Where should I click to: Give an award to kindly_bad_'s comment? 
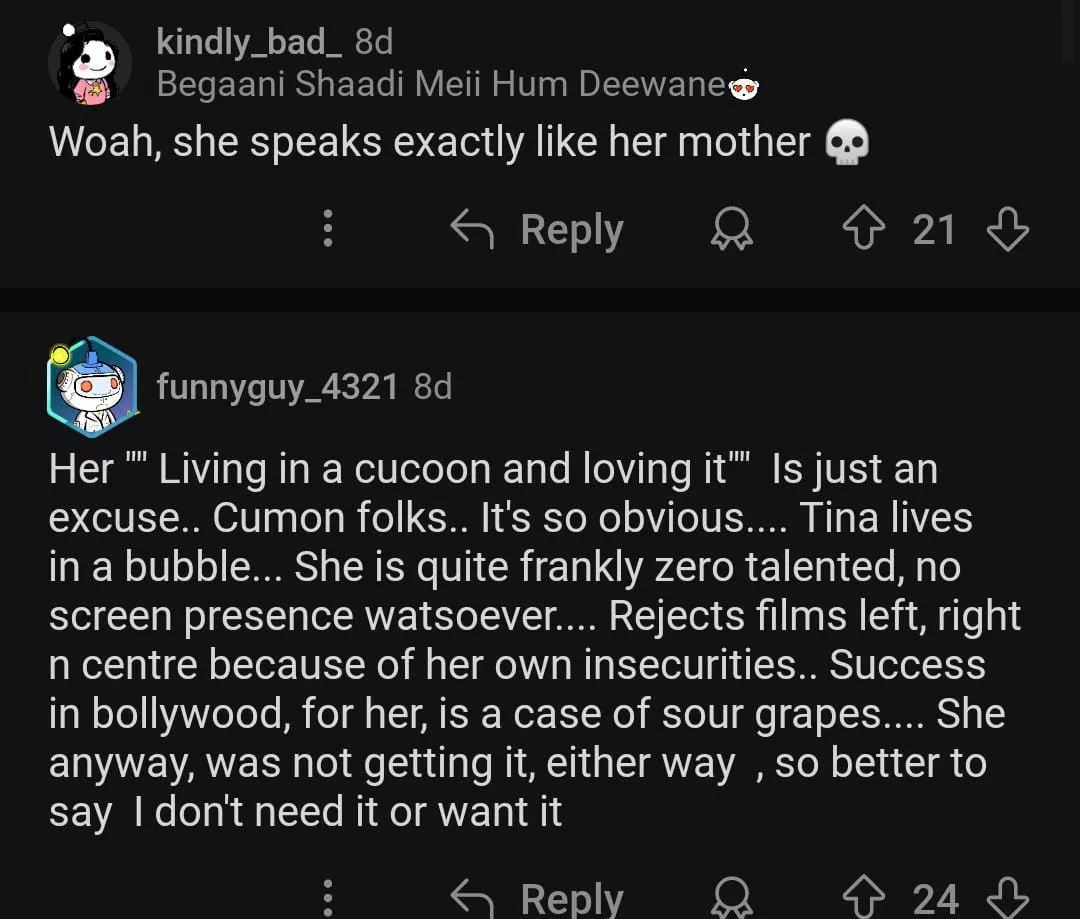tap(731, 231)
